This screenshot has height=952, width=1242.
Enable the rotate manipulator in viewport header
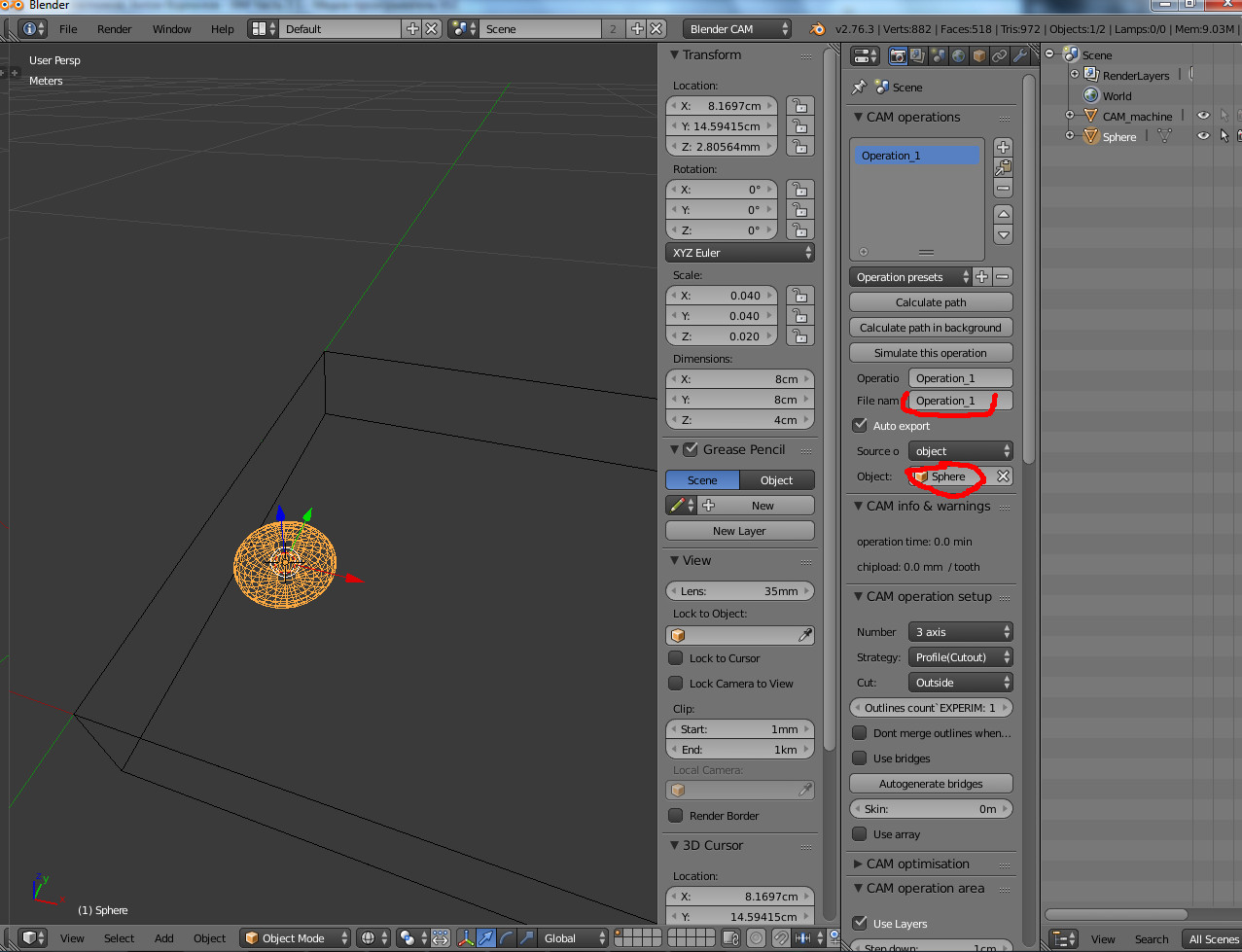click(507, 938)
